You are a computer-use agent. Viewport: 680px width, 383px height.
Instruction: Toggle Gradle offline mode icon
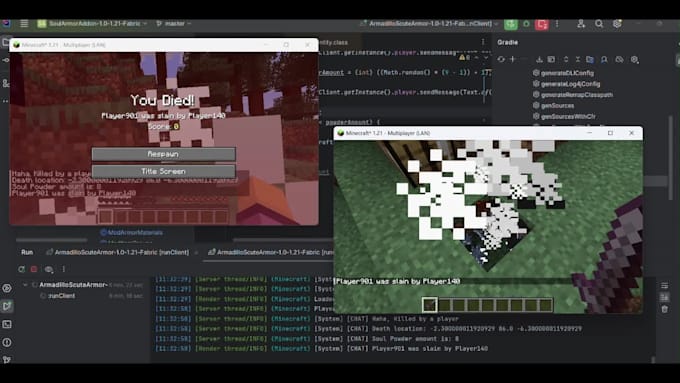click(x=619, y=59)
